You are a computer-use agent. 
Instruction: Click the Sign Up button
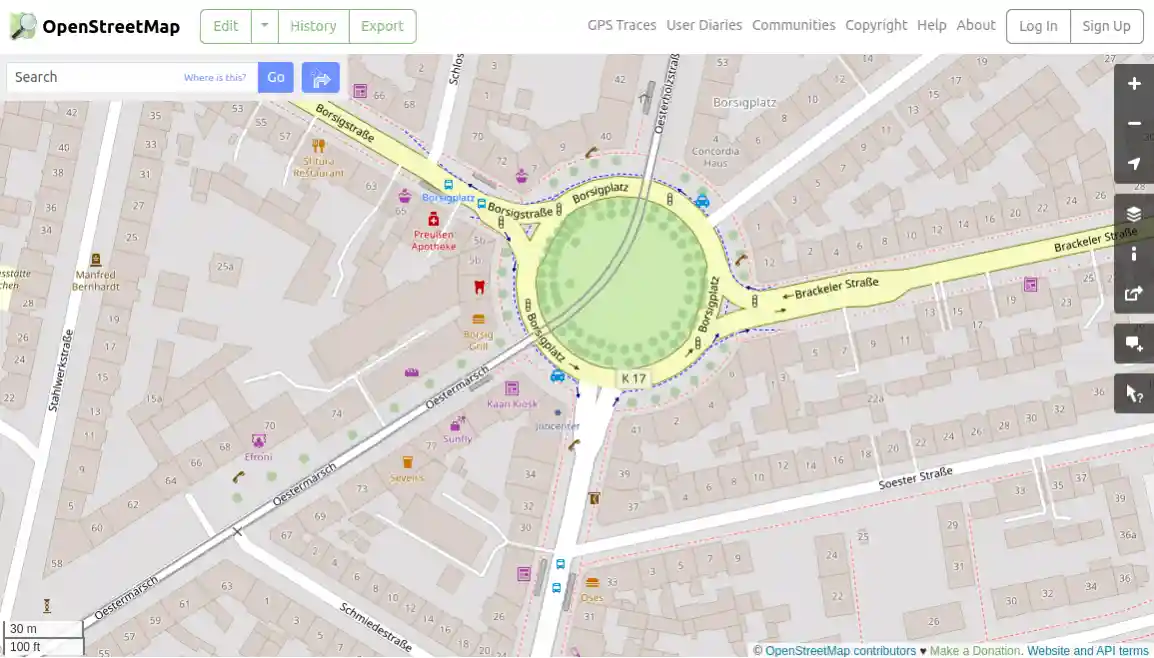(x=1106, y=26)
